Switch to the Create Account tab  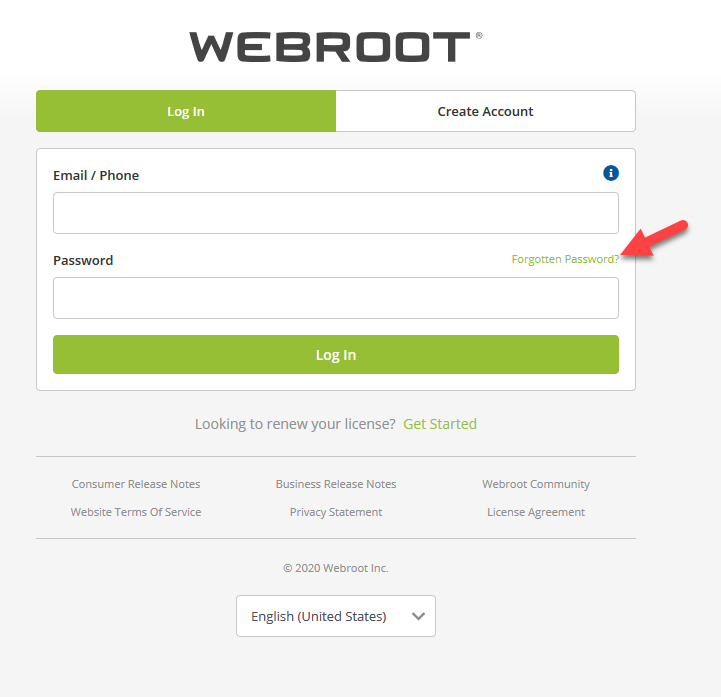tap(486, 111)
